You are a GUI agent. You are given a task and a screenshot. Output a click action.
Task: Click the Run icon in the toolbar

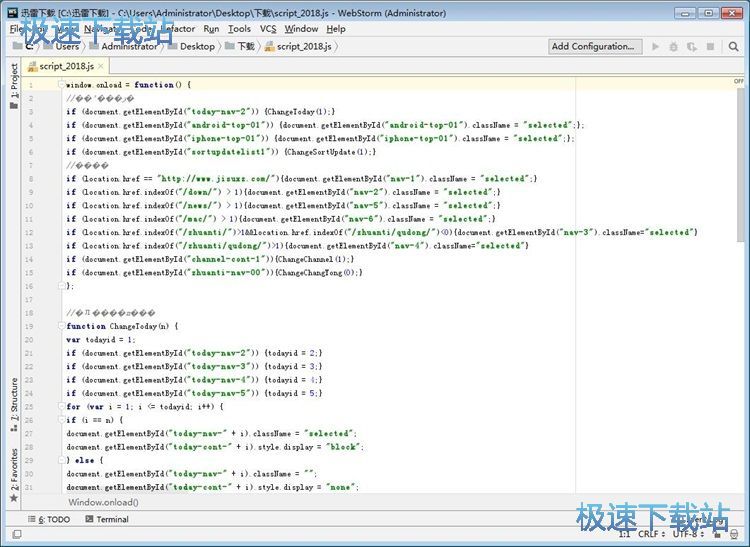click(656, 46)
